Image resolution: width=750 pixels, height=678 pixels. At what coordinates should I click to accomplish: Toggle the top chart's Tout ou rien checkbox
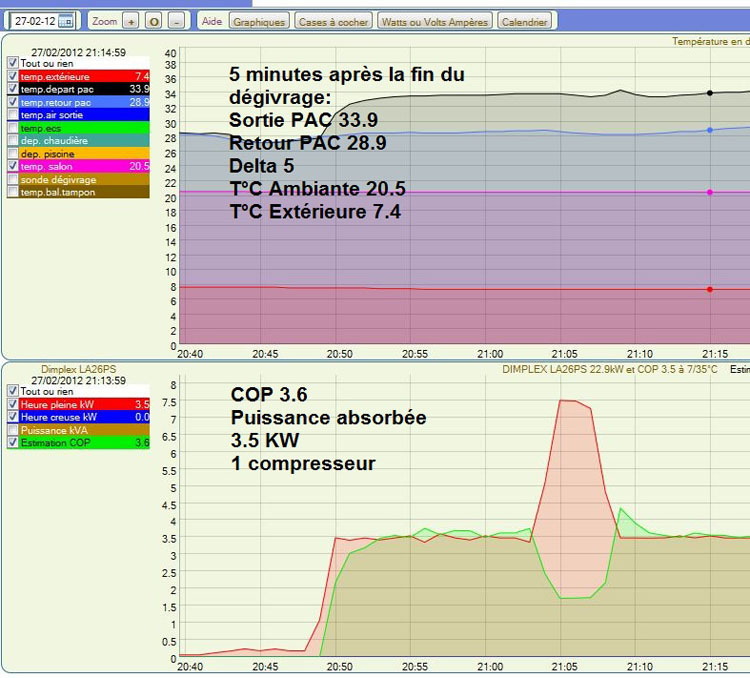[x=12, y=62]
